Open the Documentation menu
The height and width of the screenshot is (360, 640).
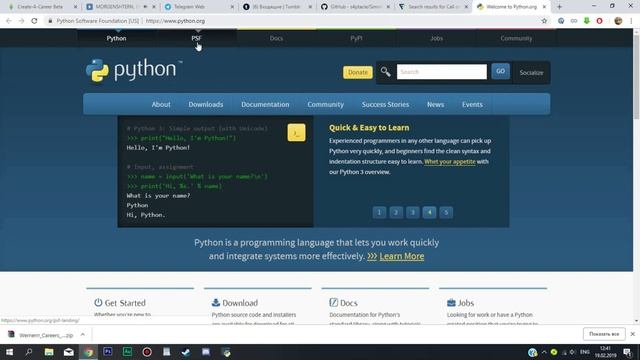click(x=265, y=104)
